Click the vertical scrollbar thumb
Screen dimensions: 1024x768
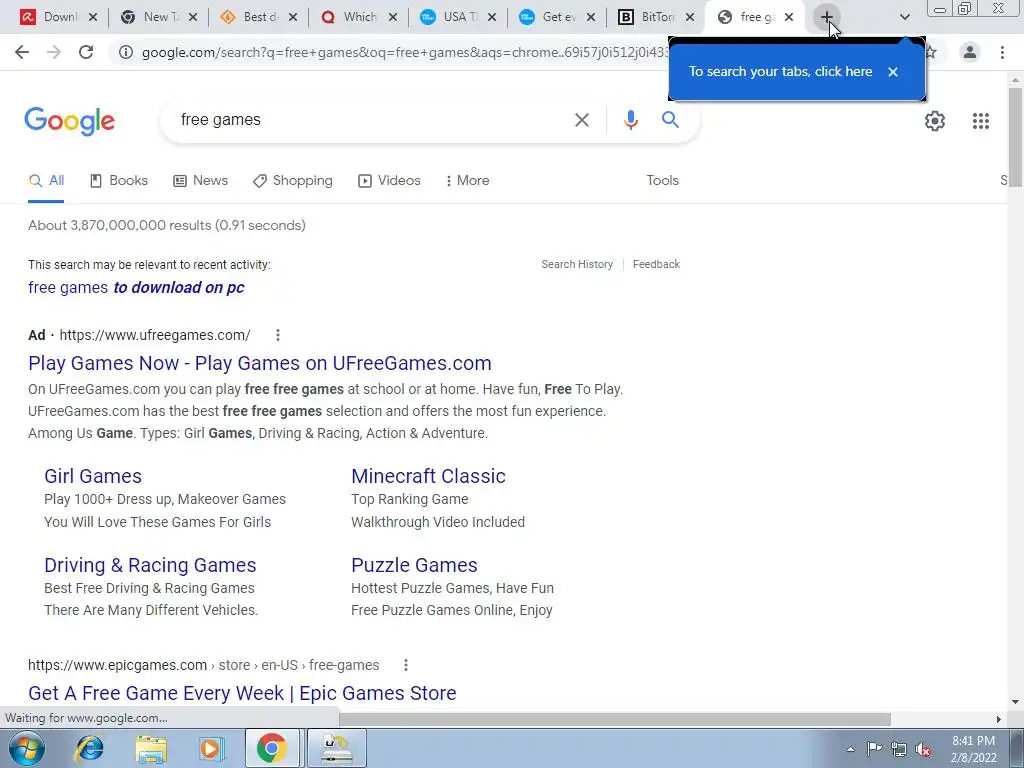(x=1016, y=137)
